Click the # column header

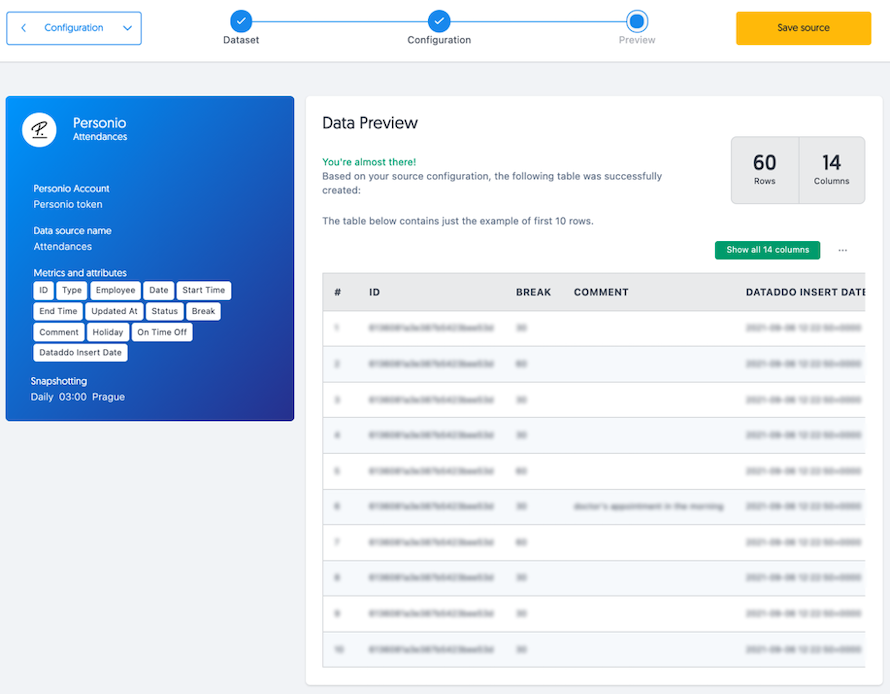pyautogui.click(x=338, y=292)
